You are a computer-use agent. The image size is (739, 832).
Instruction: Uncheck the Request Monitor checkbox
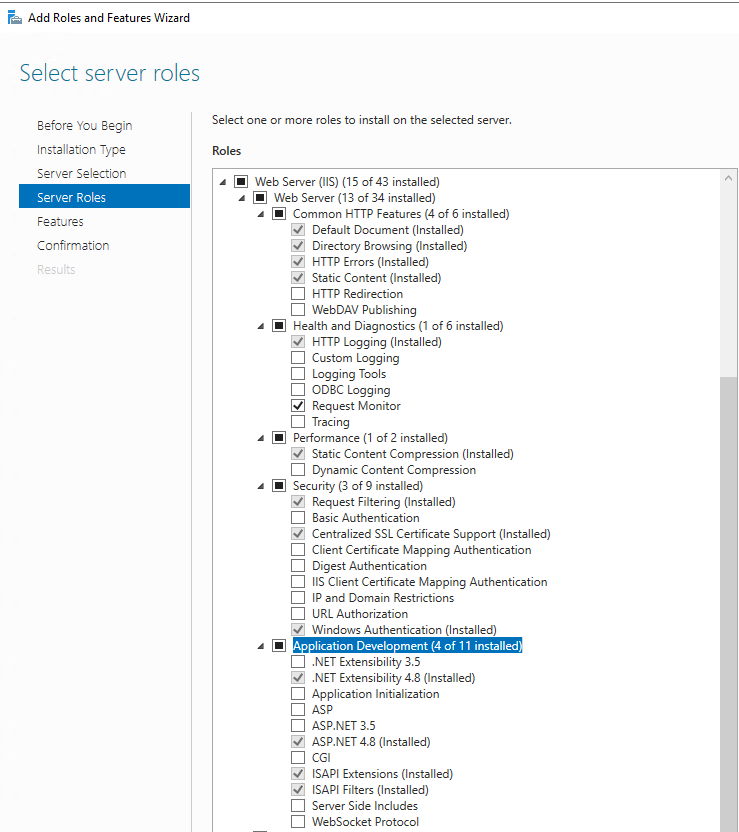pyautogui.click(x=298, y=406)
